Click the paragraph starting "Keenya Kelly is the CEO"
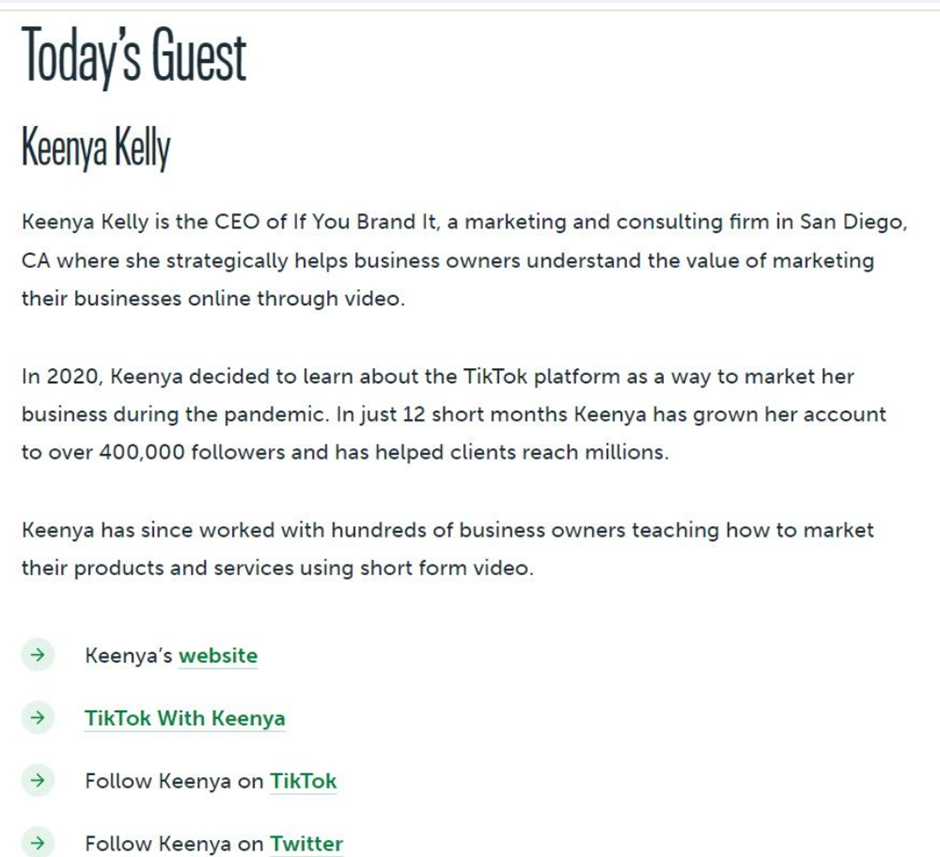The image size is (940, 857). [x=465, y=260]
